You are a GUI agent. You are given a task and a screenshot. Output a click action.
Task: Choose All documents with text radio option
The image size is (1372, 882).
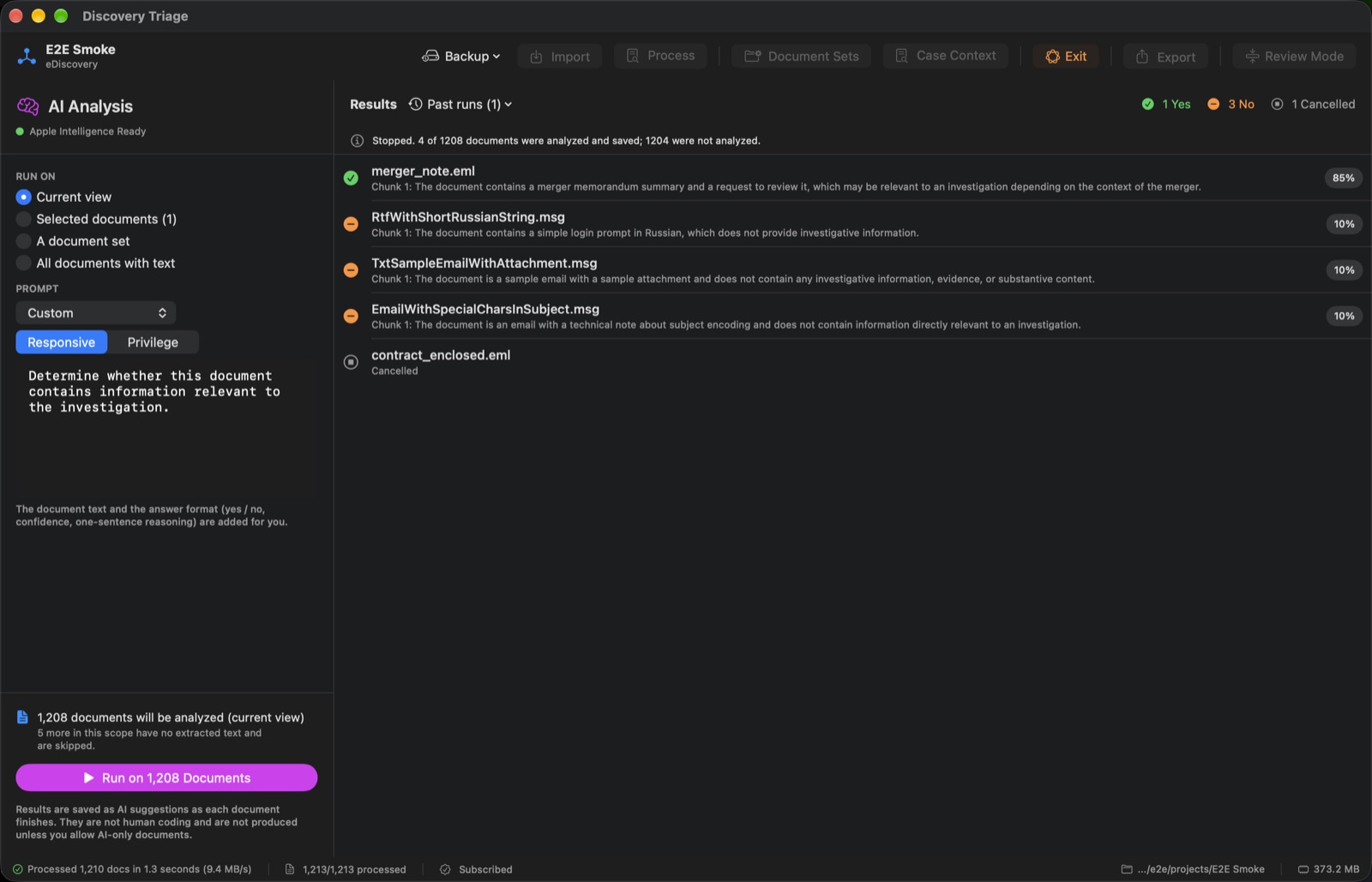[x=23, y=263]
